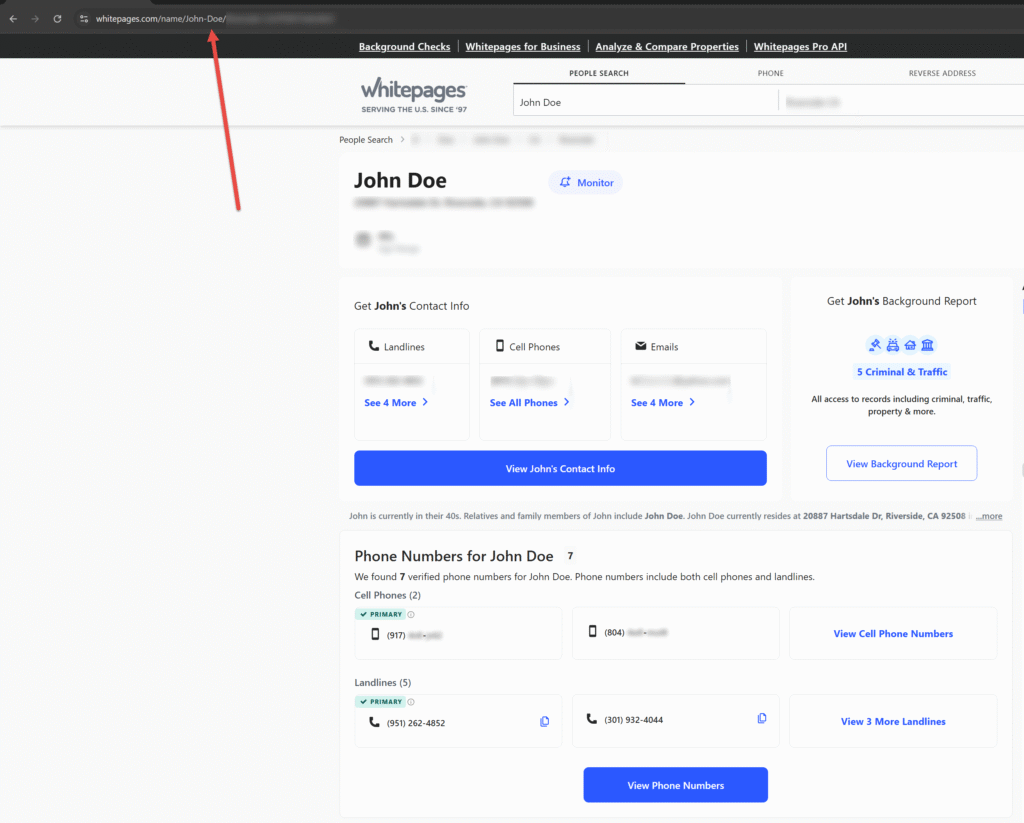Open Whitepages Pro API link
1024x823 pixels.
click(800, 46)
